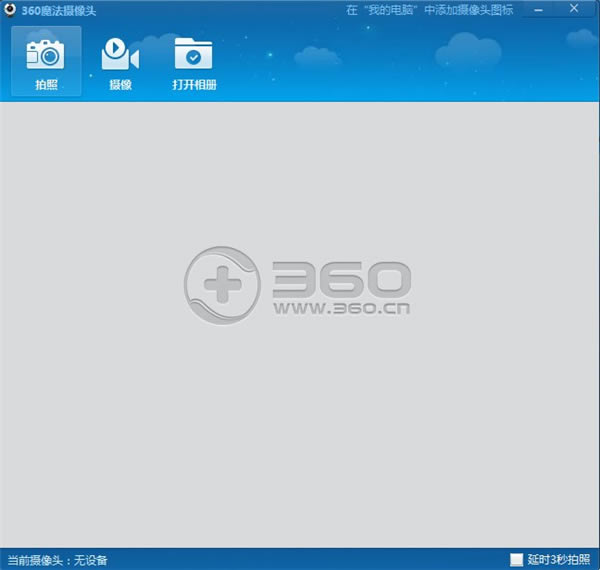Switch to 摄像 video recording mode

[x=120, y=64]
